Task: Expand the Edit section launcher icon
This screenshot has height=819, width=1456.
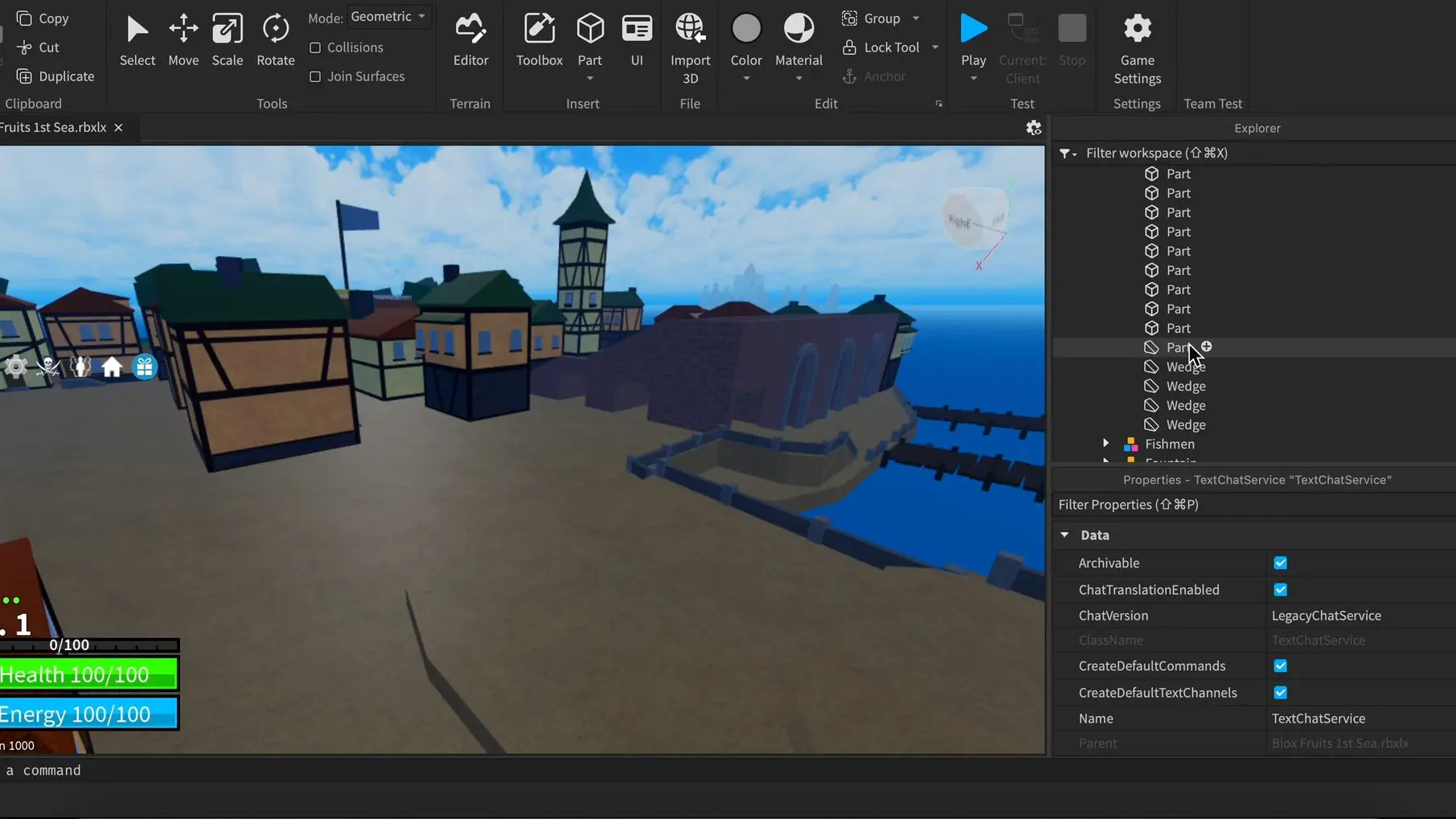Action: (x=938, y=104)
